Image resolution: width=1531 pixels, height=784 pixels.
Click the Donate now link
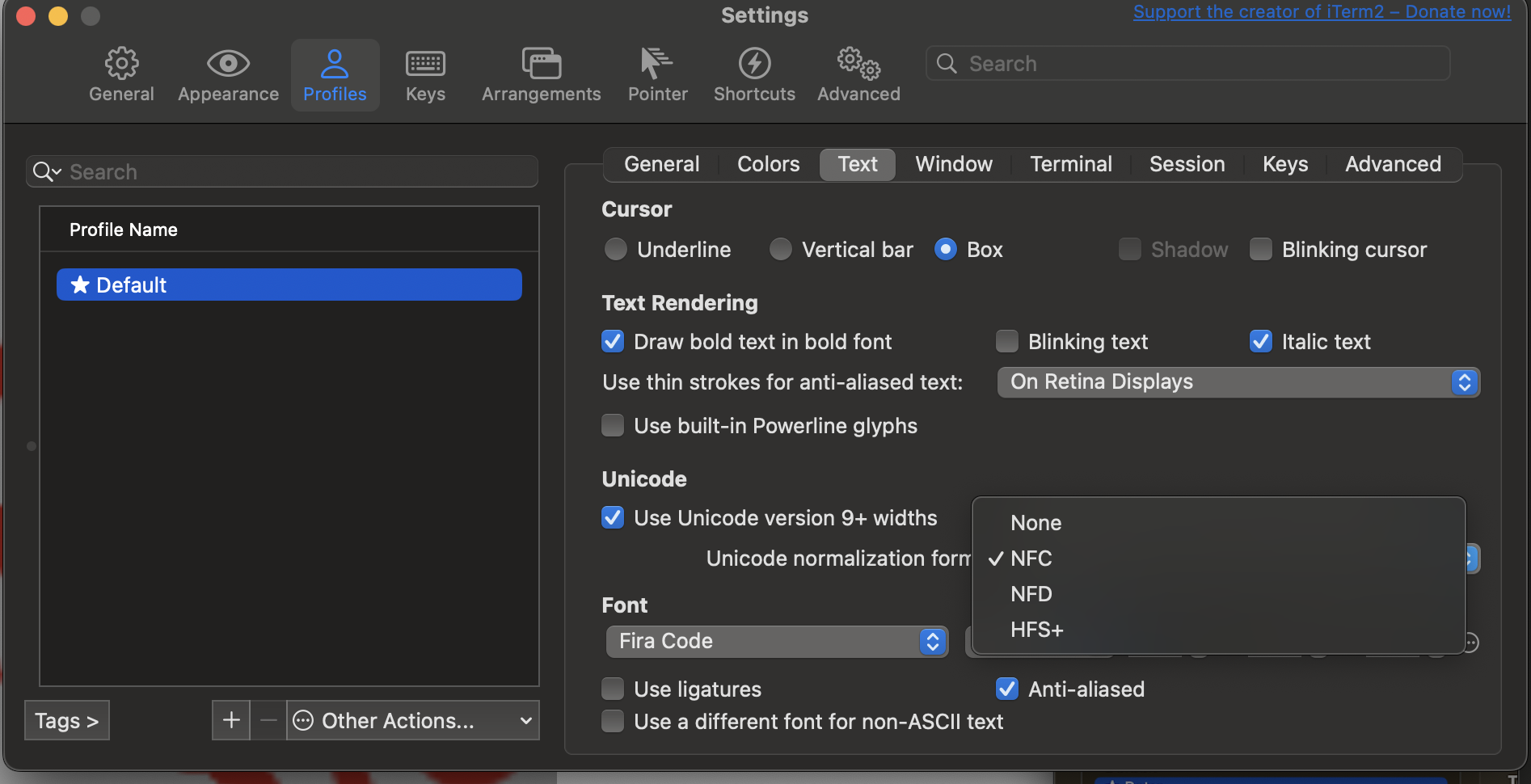pos(1322,12)
